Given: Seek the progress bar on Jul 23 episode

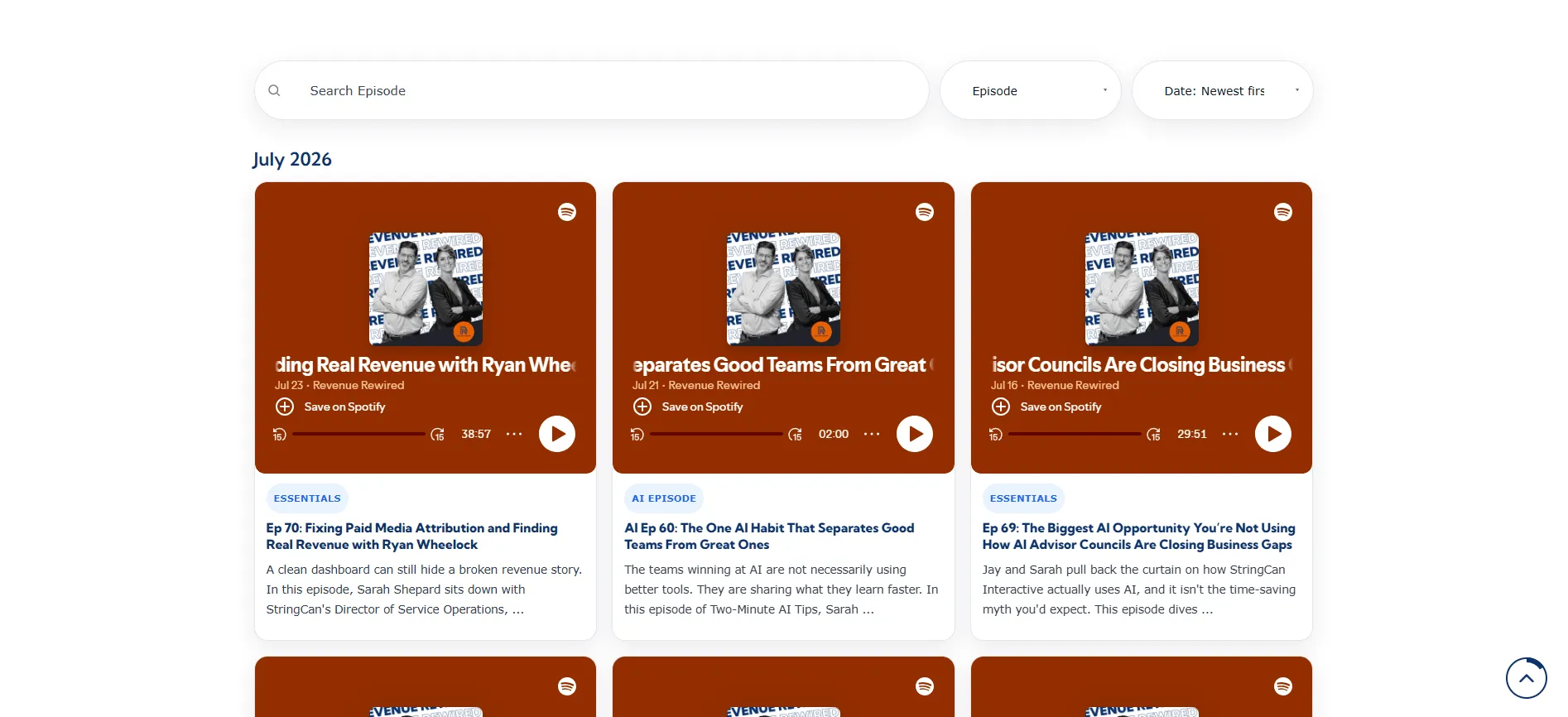Looking at the screenshot, I should pyautogui.click(x=358, y=434).
